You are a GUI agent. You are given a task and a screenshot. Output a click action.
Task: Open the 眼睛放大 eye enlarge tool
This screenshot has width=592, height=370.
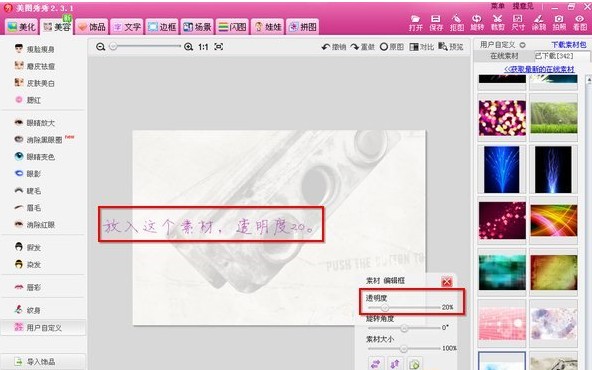(35, 123)
